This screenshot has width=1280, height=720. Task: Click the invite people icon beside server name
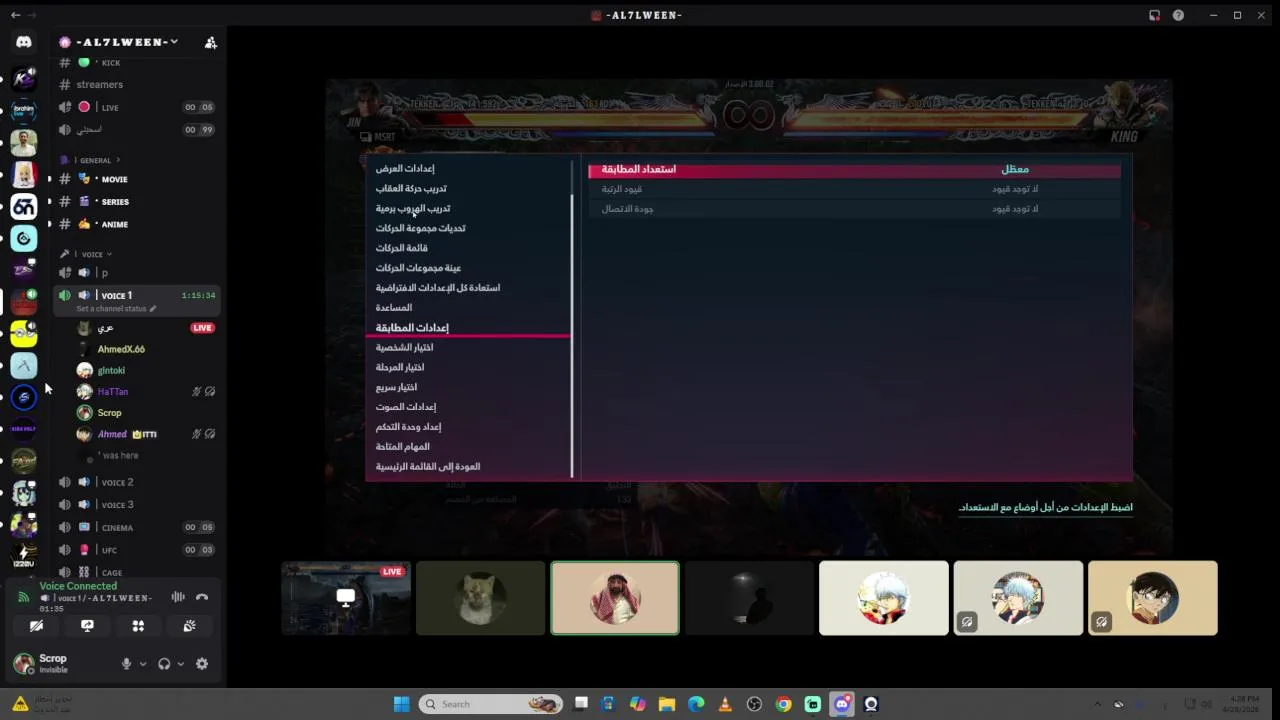pos(210,42)
